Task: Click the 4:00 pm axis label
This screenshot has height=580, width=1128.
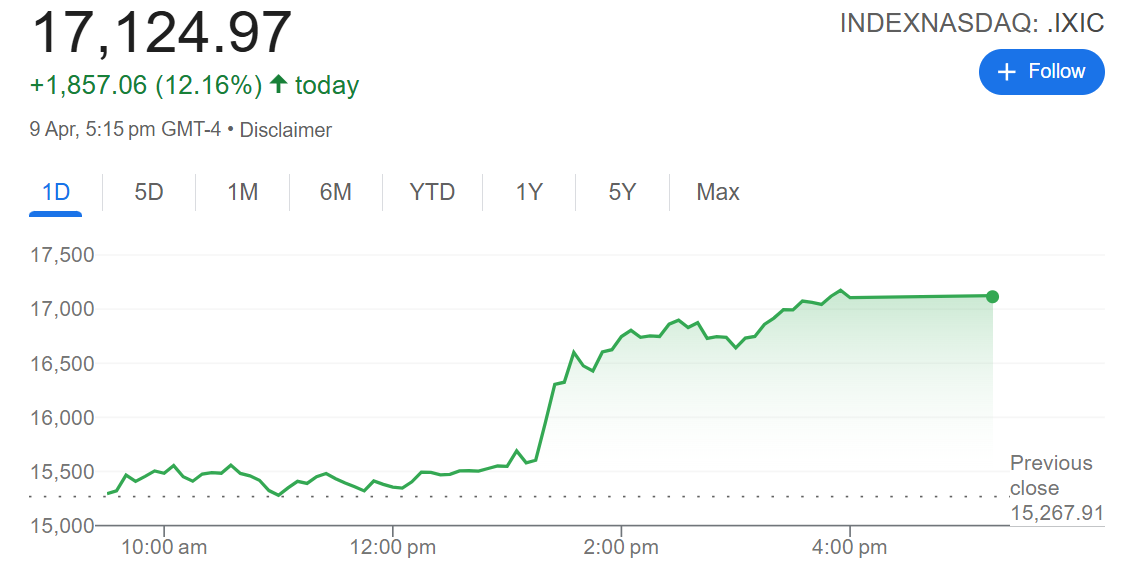Action: click(x=850, y=547)
